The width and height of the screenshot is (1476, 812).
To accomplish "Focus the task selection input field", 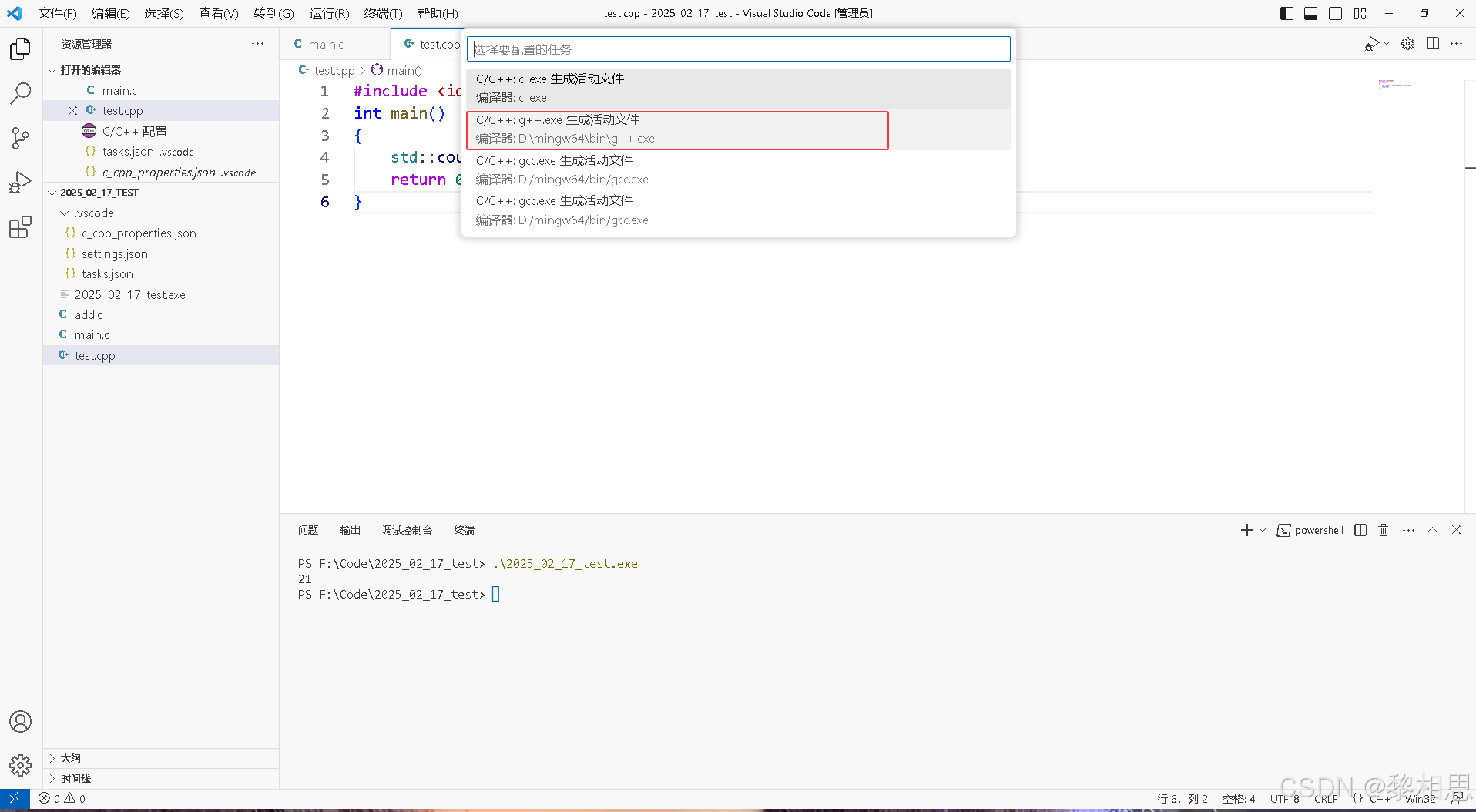I will [738, 49].
